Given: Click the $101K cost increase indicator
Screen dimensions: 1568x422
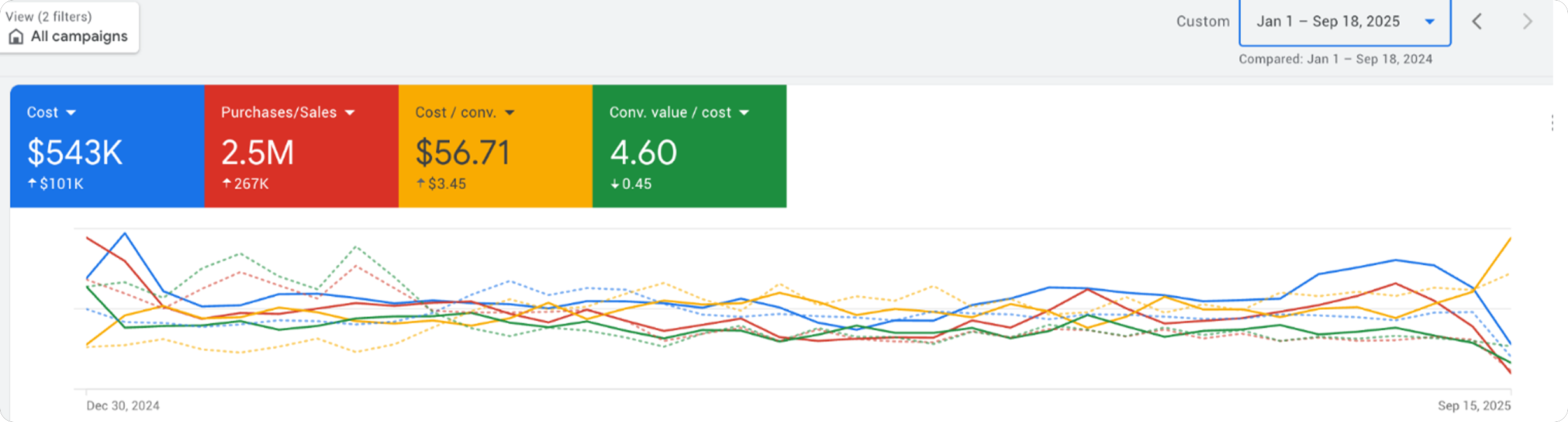Looking at the screenshot, I should 55,184.
